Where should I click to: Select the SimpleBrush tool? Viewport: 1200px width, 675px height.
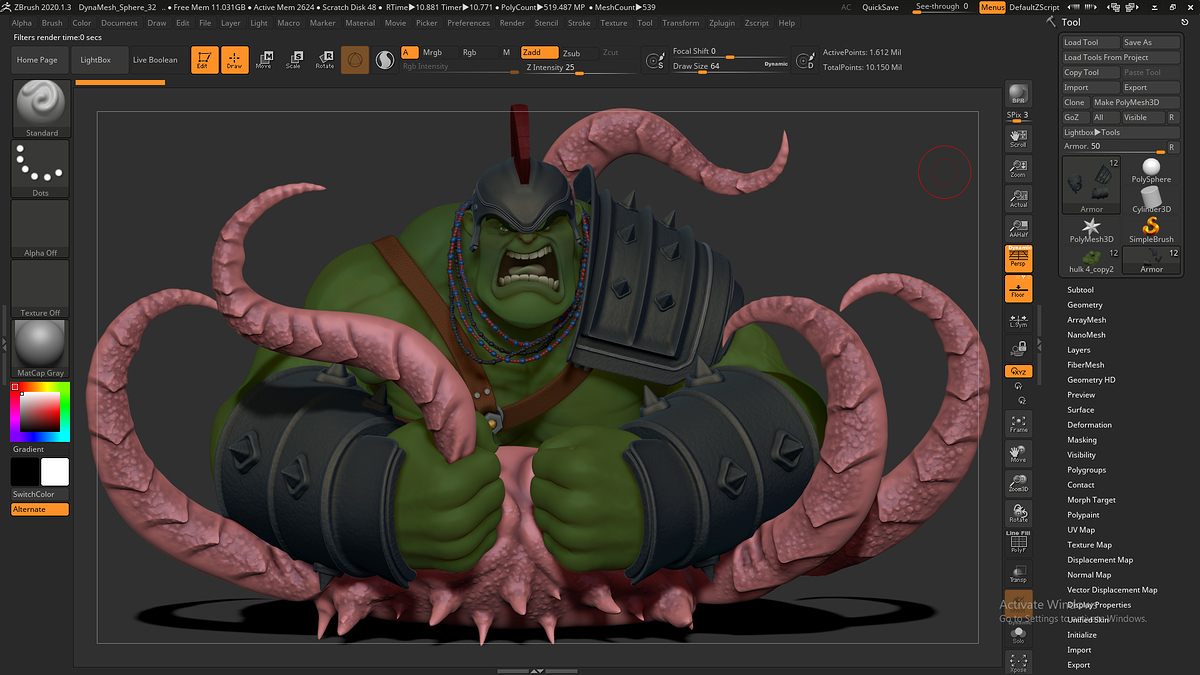(x=1151, y=230)
